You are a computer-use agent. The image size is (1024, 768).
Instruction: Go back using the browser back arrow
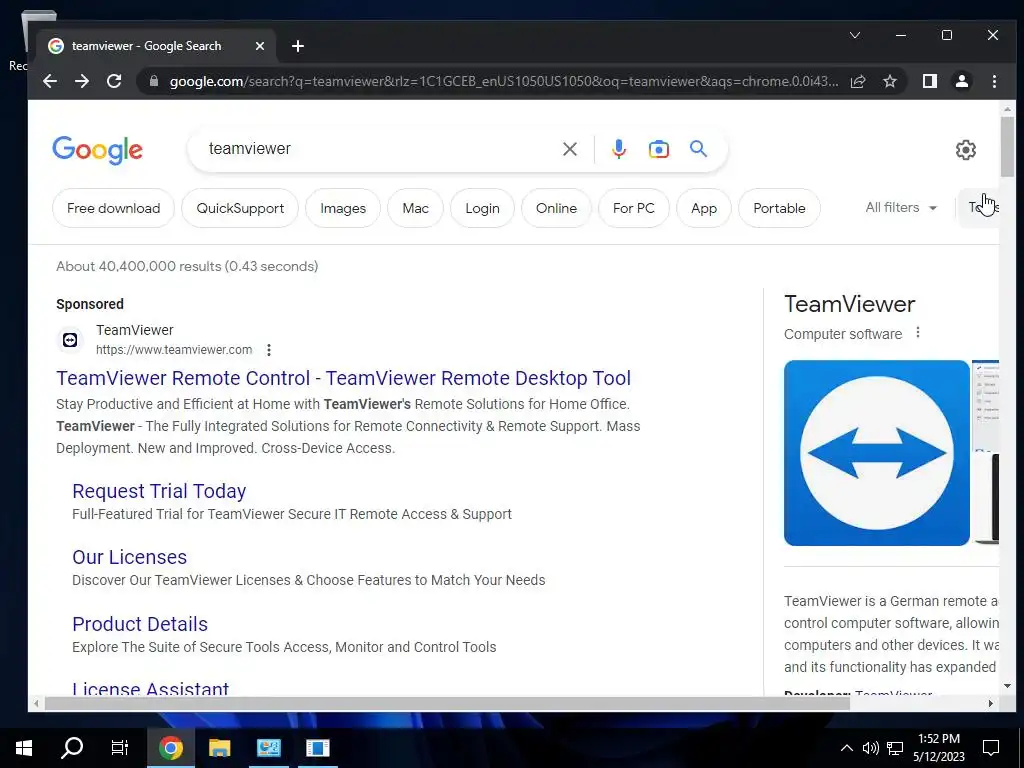pos(50,81)
